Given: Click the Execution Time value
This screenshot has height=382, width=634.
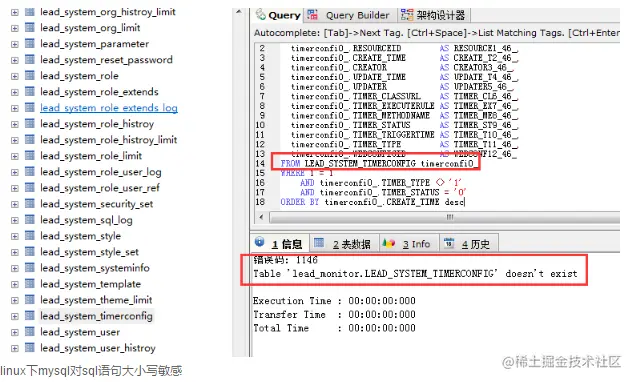Looking at the screenshot, I should [x=382, y=301].
